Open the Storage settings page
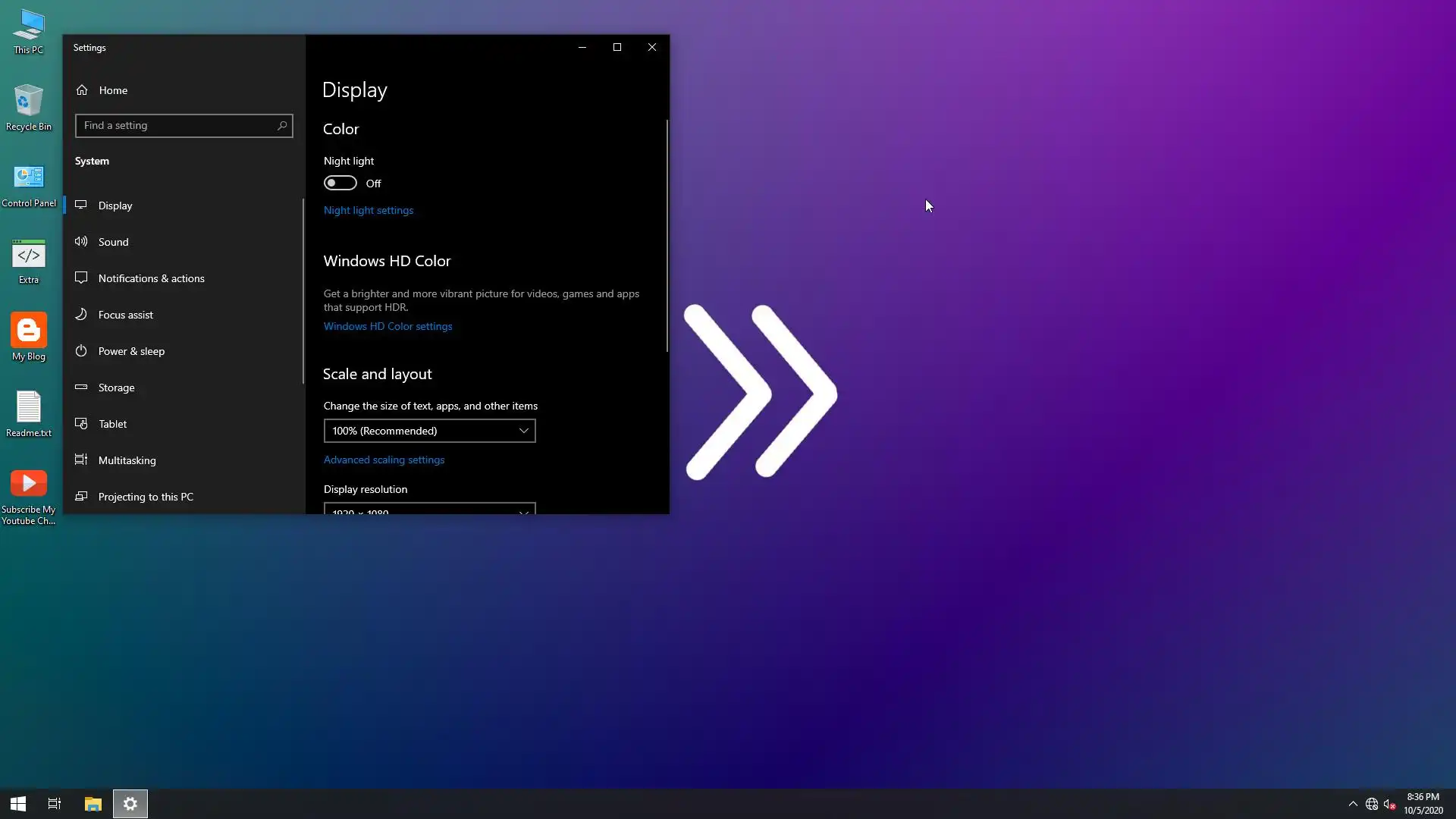 coord(116,388)
